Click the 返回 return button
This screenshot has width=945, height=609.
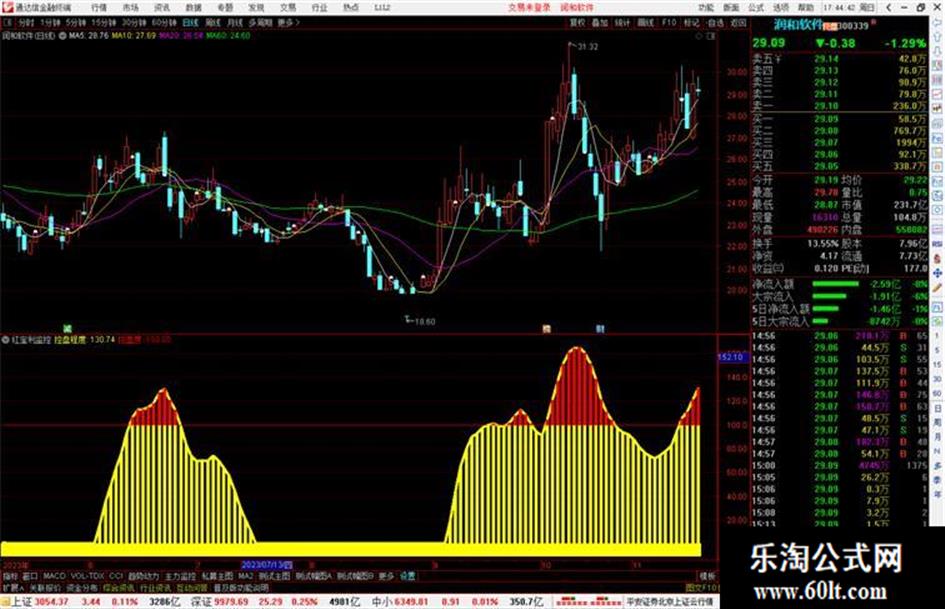pyautogui.click(x=738, y=22)
